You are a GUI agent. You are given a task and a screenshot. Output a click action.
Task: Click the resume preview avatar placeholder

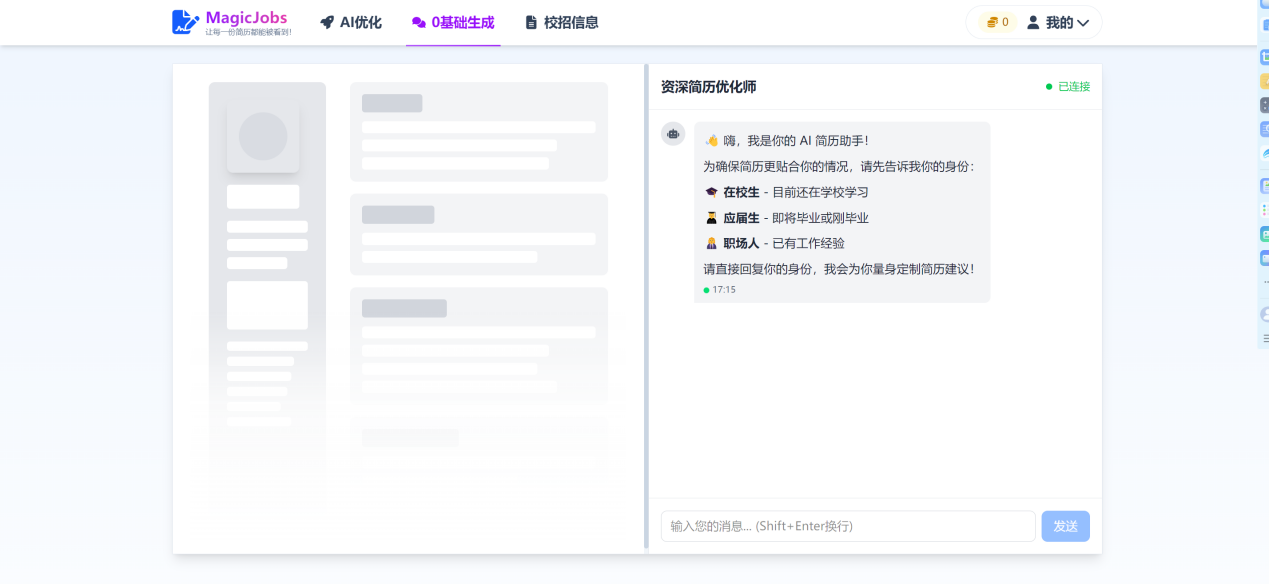point(263,136)
